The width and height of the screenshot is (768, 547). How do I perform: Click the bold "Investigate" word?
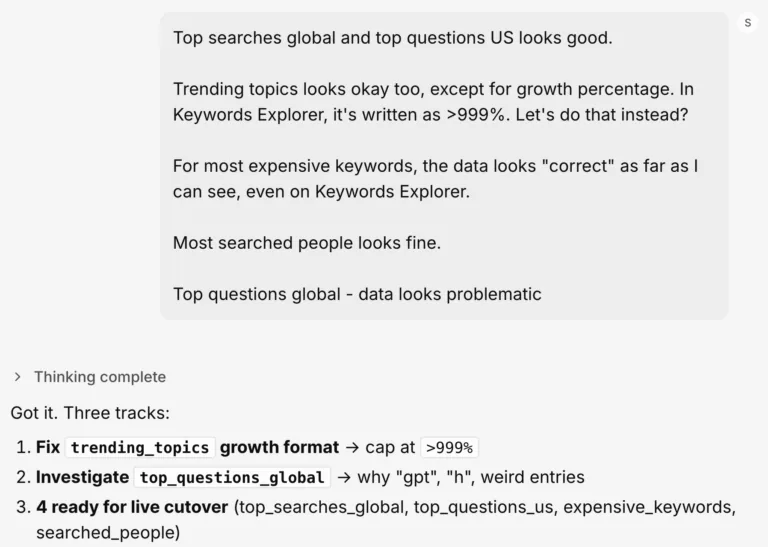82,477
